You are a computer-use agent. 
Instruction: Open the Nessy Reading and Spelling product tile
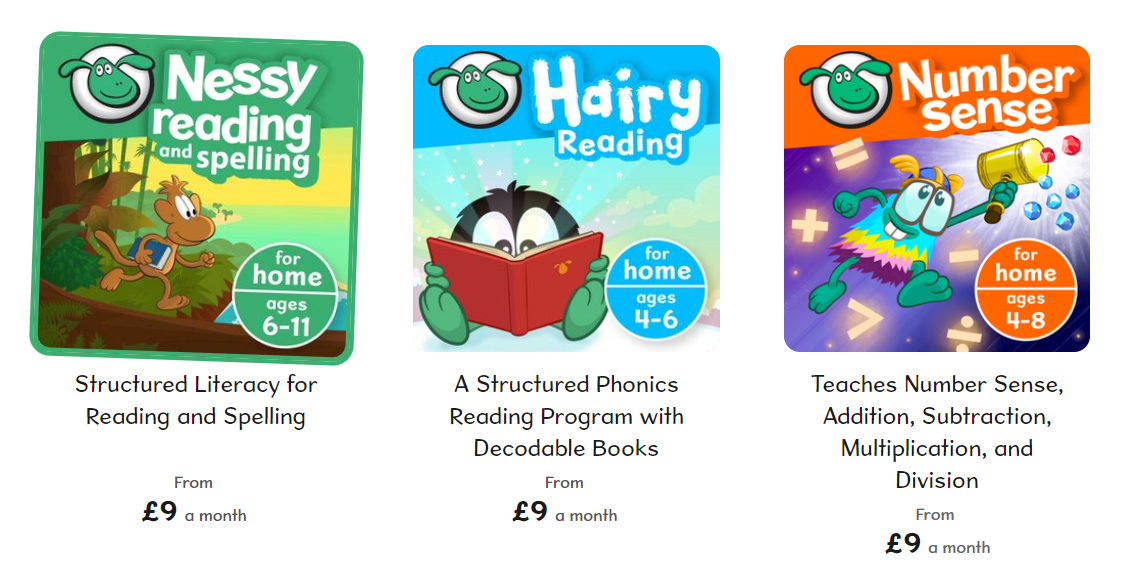196,198
